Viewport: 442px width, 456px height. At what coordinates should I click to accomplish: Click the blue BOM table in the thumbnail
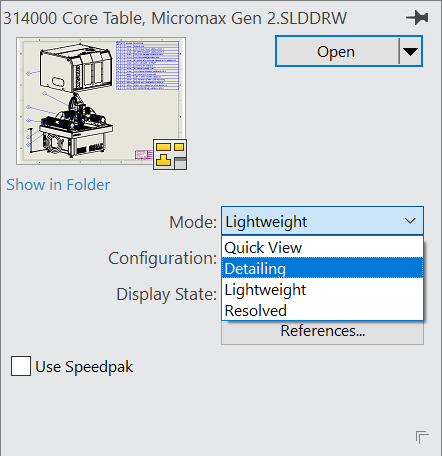[x=147, y=65]
